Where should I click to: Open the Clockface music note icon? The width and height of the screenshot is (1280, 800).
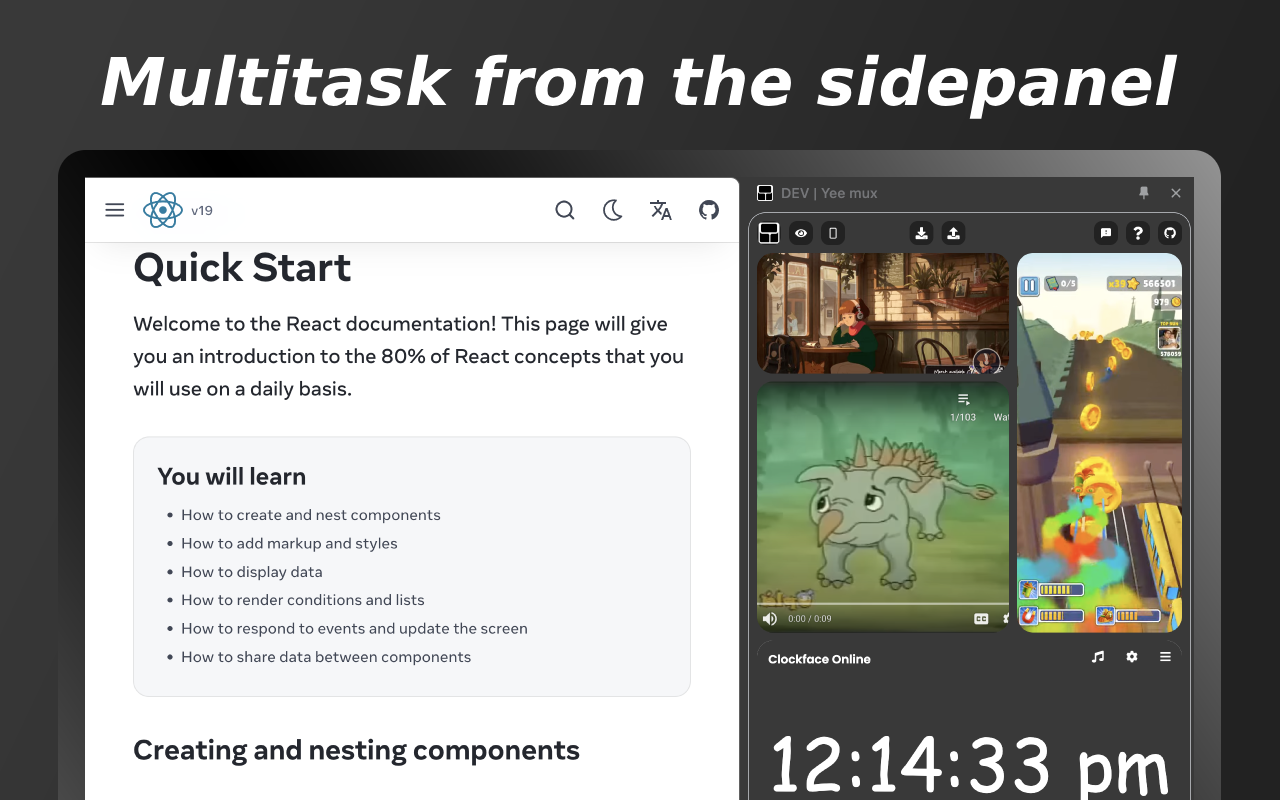(1098, 657)
